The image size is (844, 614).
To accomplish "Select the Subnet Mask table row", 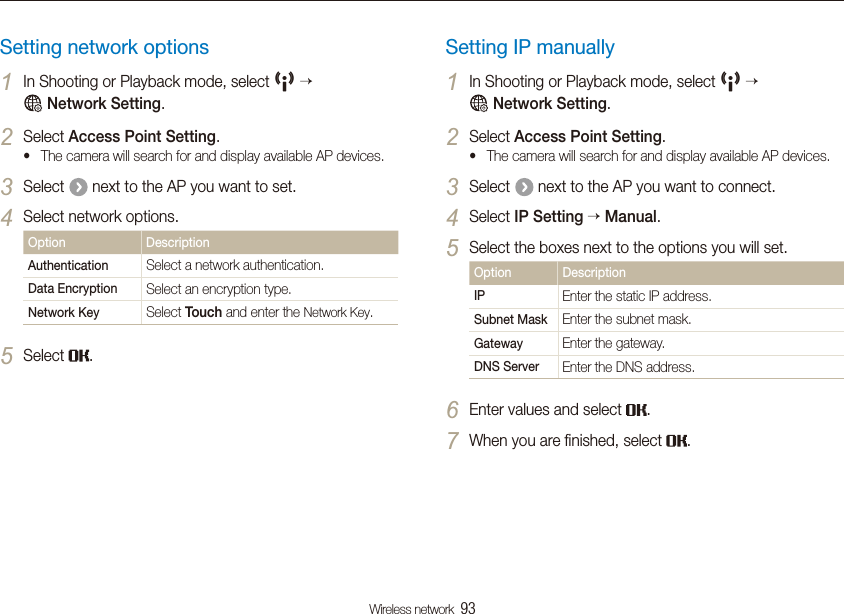I will point(656,320).
